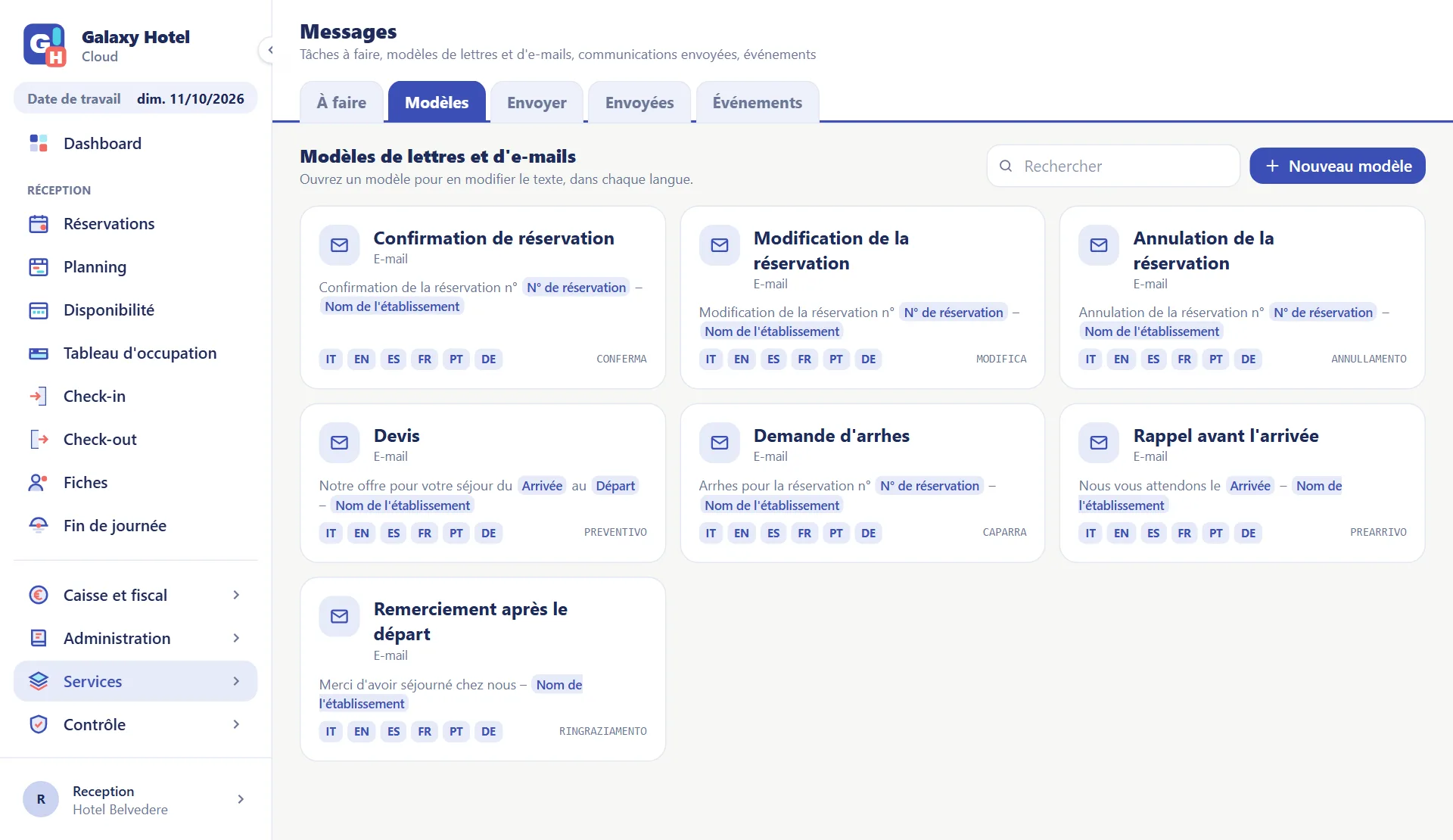Click envelope icon on Confirmation de réservation
This screenshot has width=1453, height=840.
[340, 245]
